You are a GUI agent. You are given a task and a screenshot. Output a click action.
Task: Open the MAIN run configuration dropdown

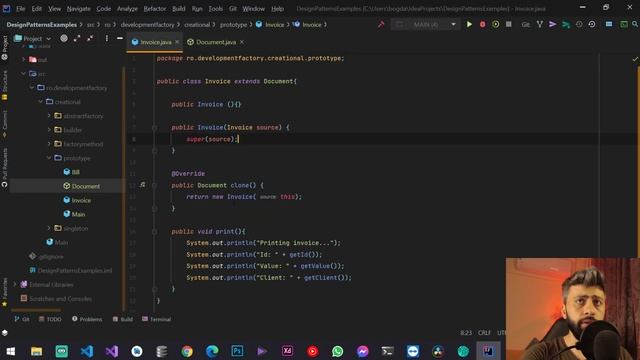pyautogui.click(x=425, y=24)
